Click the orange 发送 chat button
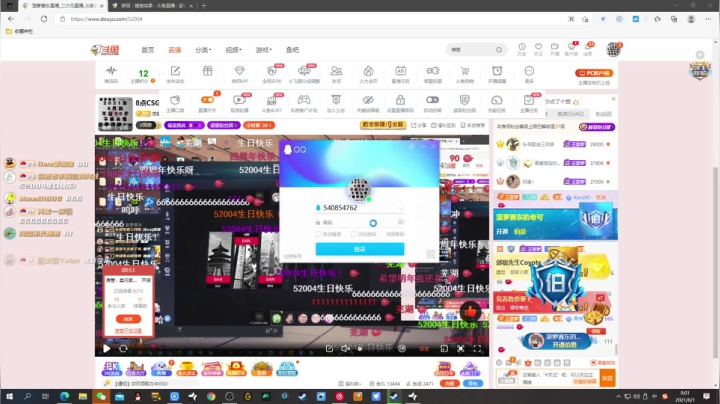The image size is (720, 404). (607, 378)
